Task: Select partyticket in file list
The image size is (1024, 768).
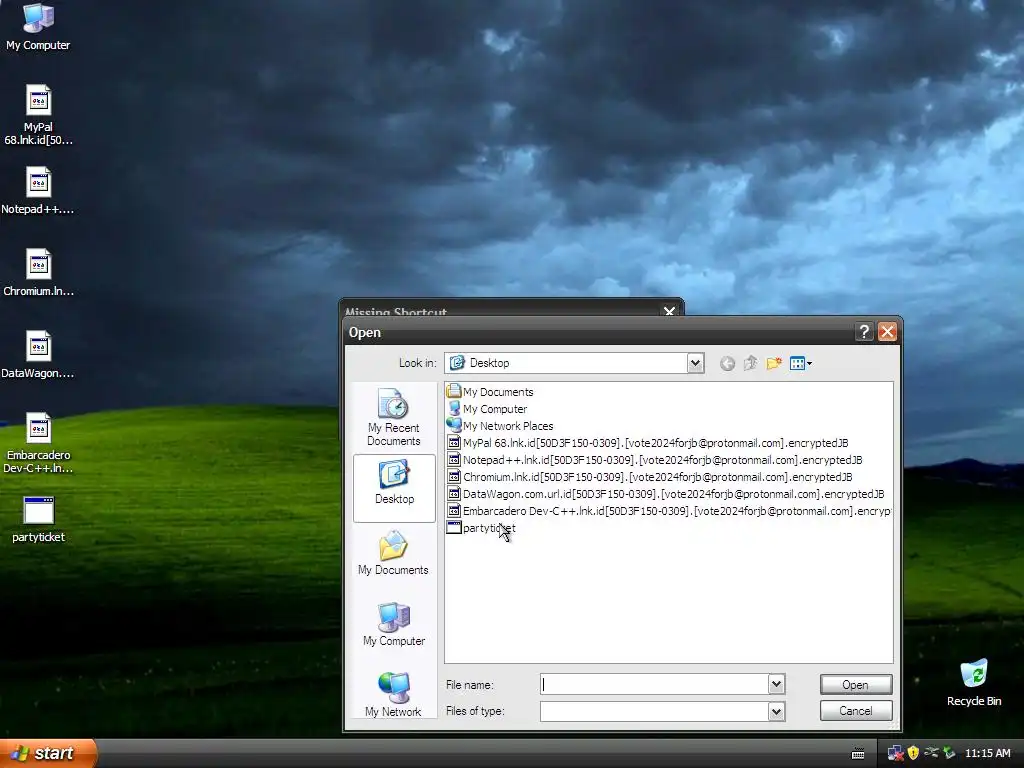Action: coord(481,528)
